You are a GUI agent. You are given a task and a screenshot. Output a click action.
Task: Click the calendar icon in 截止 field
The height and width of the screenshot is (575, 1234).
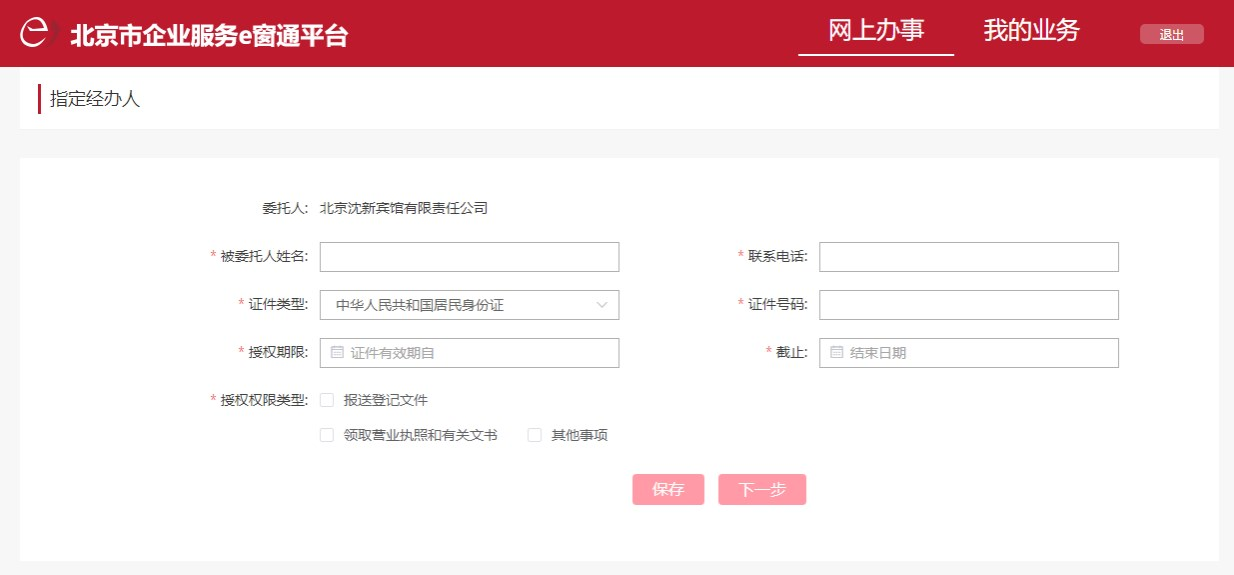pyautogui.click(x=837, y=352)
